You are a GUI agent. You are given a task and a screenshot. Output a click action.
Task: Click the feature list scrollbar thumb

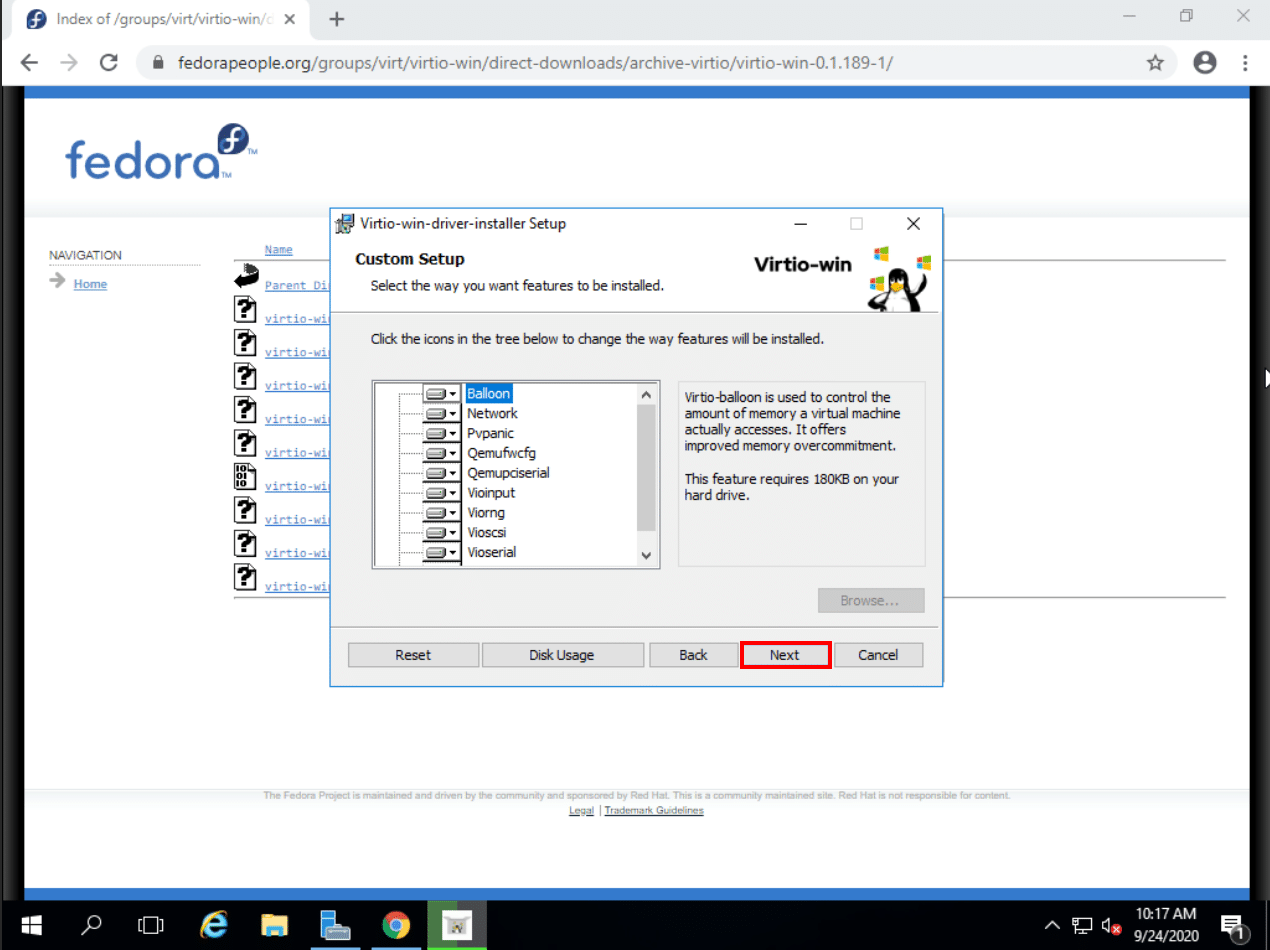pyautogui.click(x=646, y=467)
